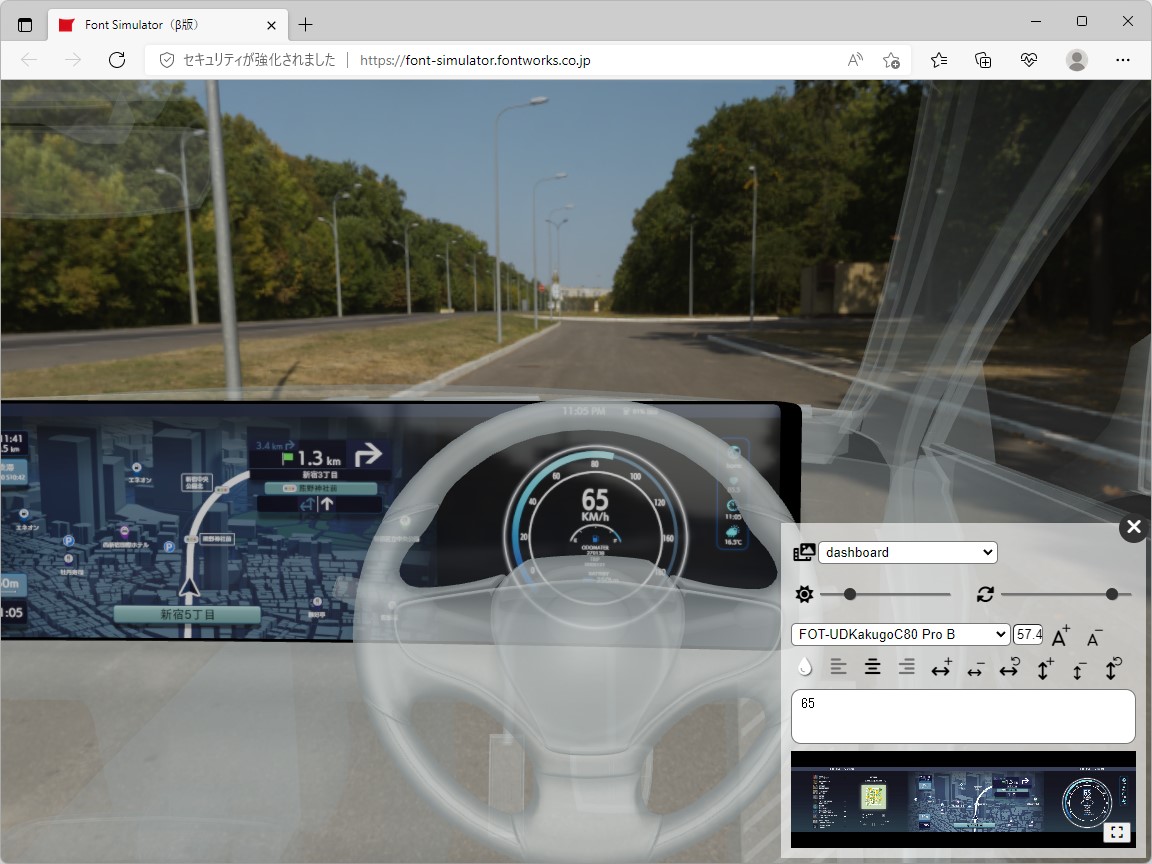The width and height of the screenshot is (1152, 864).
Task: Click the text area containing 65
Action: tap(963, 716)
